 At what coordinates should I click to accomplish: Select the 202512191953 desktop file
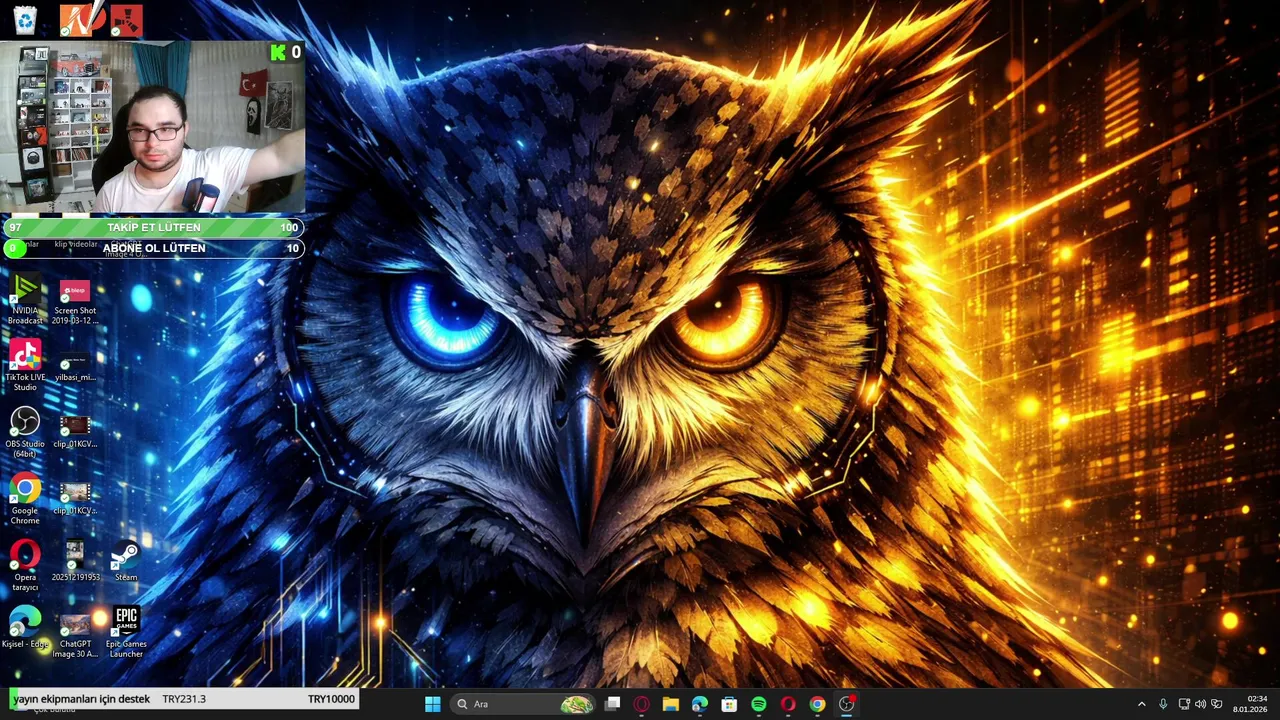tap(75, 561)
